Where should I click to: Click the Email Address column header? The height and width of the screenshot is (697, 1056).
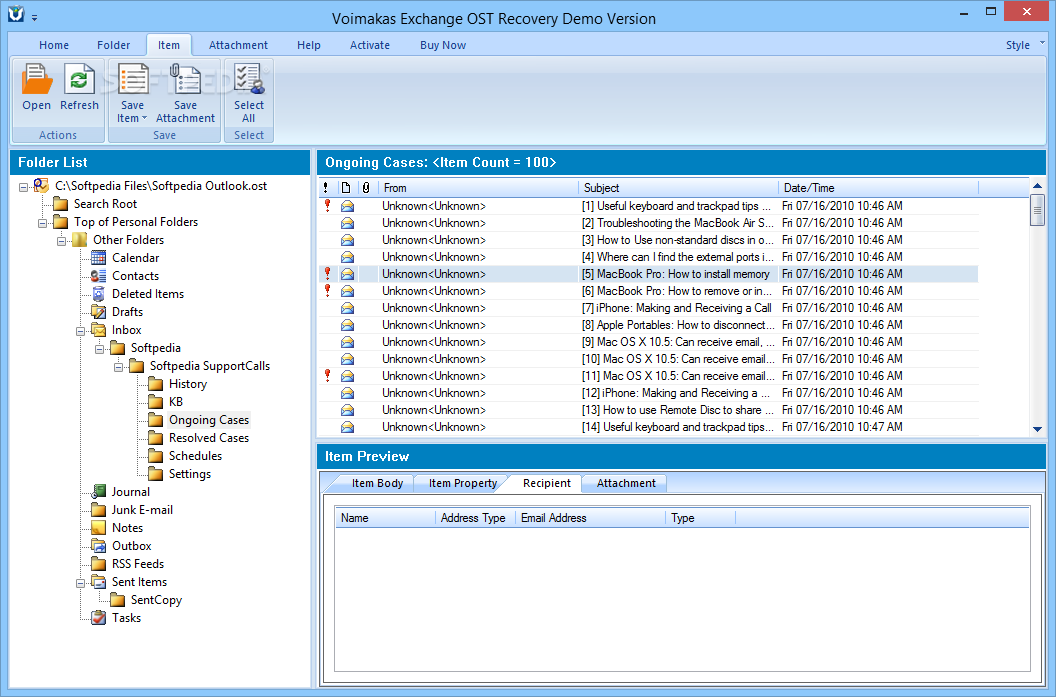[591, 518]
